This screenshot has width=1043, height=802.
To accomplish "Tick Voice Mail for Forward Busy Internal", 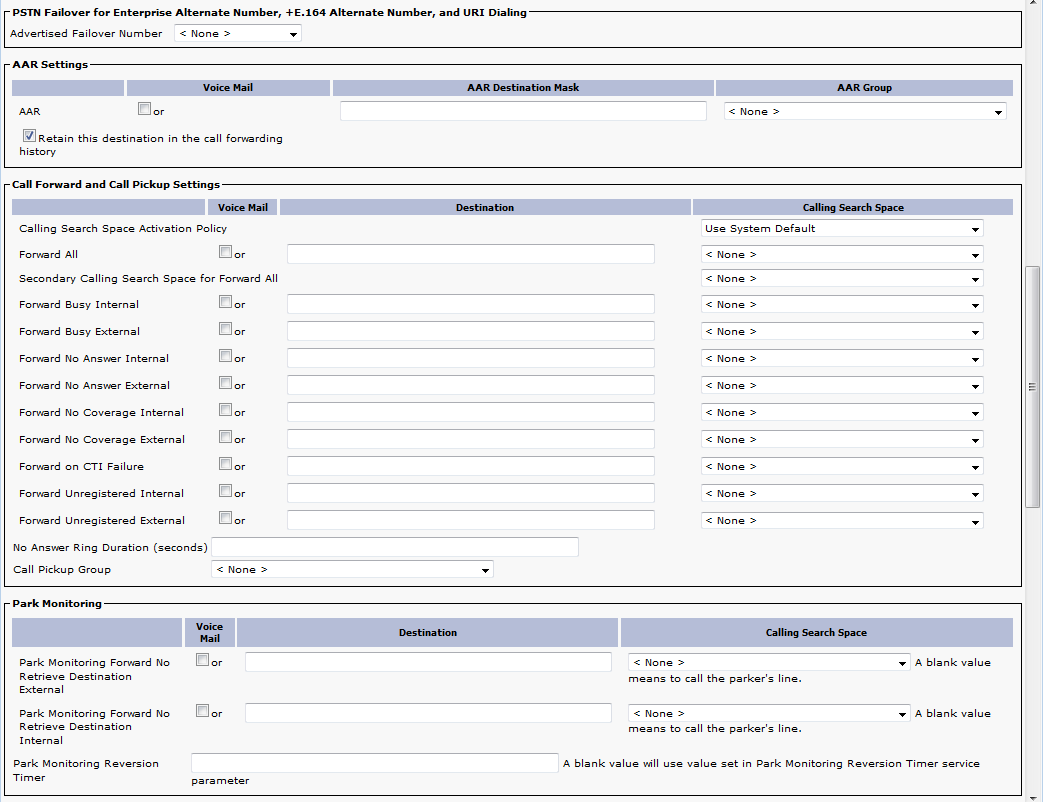I will tap(226, 303).
